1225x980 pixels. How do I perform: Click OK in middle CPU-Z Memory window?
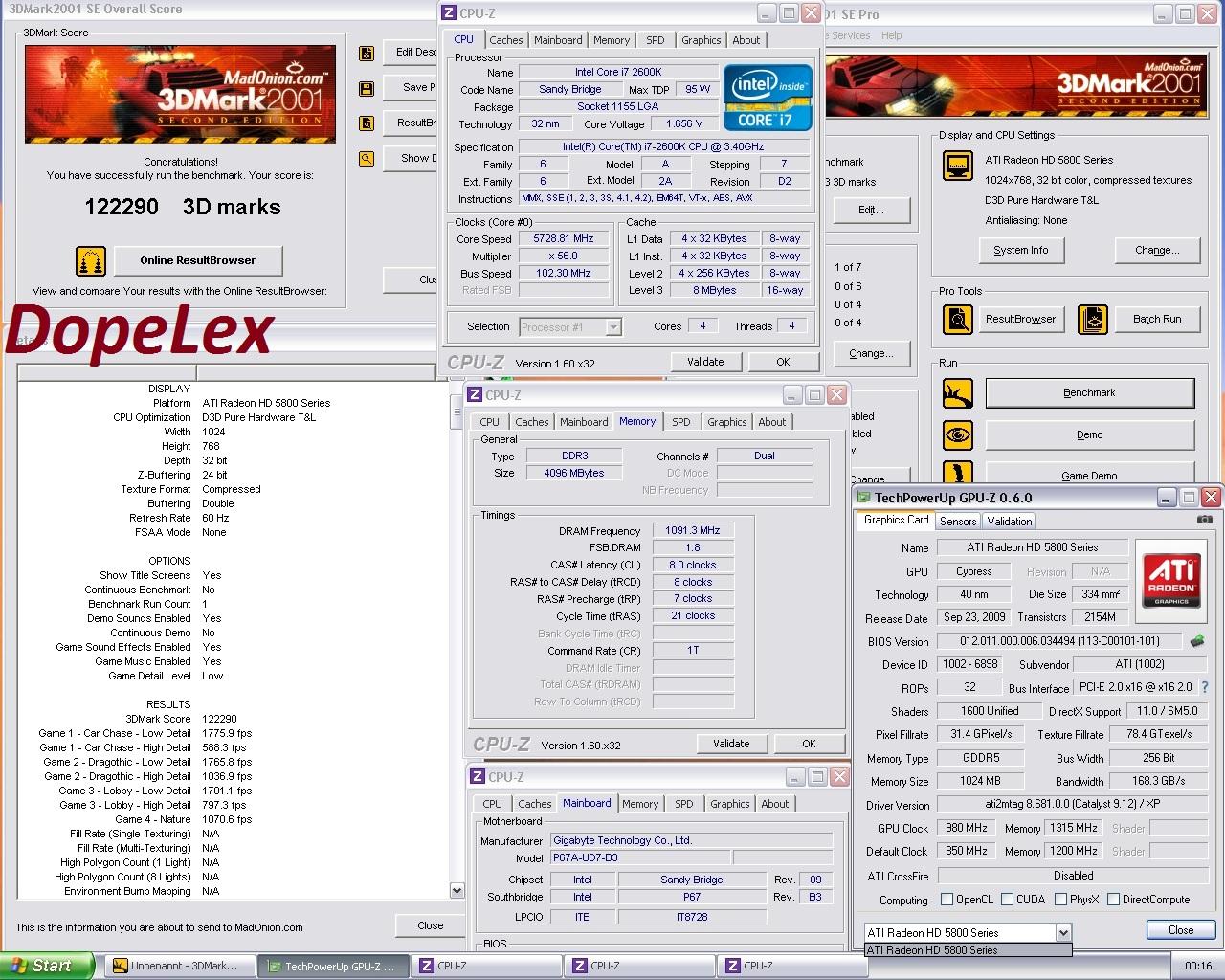[x=809, y=744]
